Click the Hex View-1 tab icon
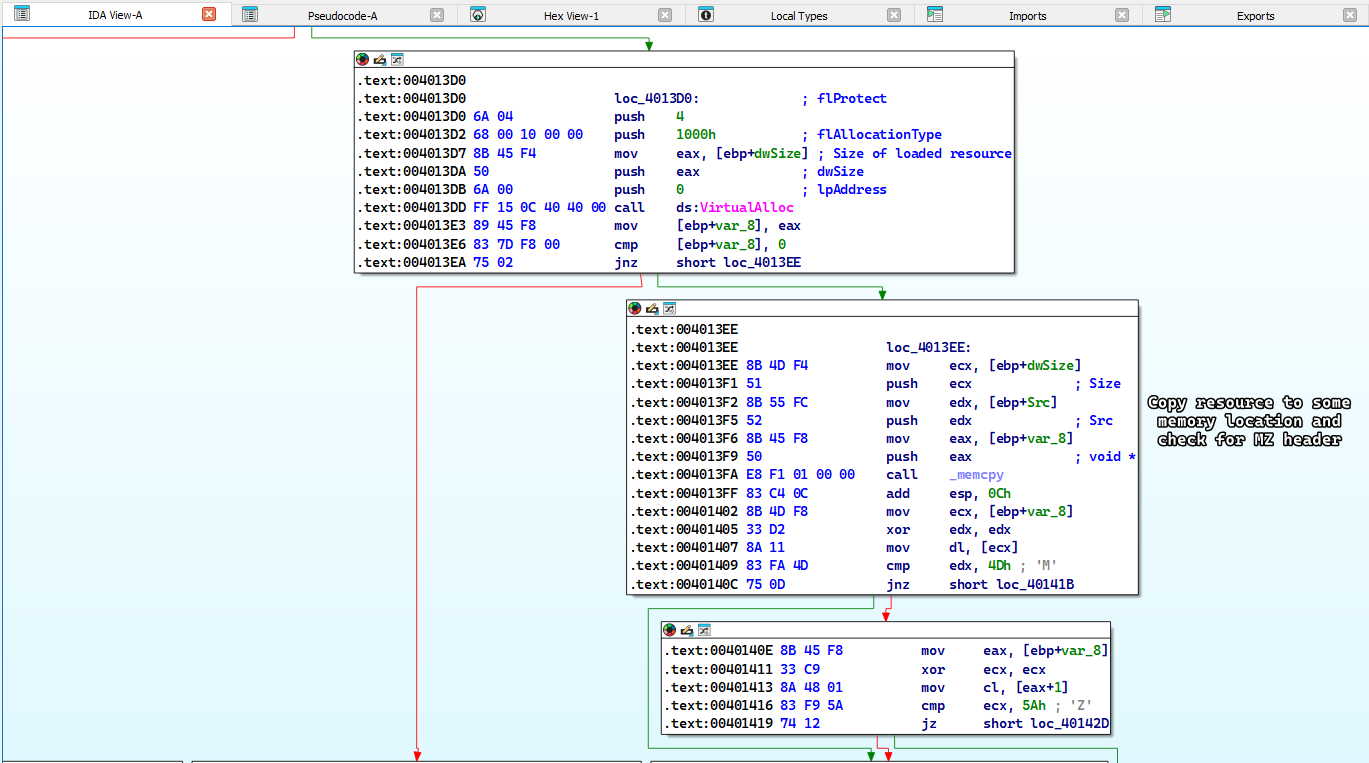 (478, 15)
